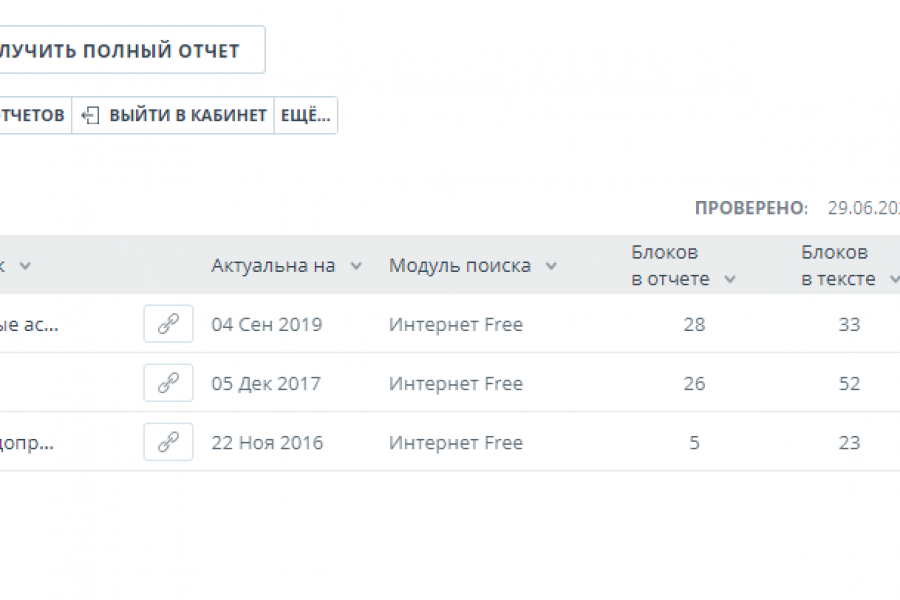Click the link icon in the 22 Ноя 2016 row

(168, 442)
